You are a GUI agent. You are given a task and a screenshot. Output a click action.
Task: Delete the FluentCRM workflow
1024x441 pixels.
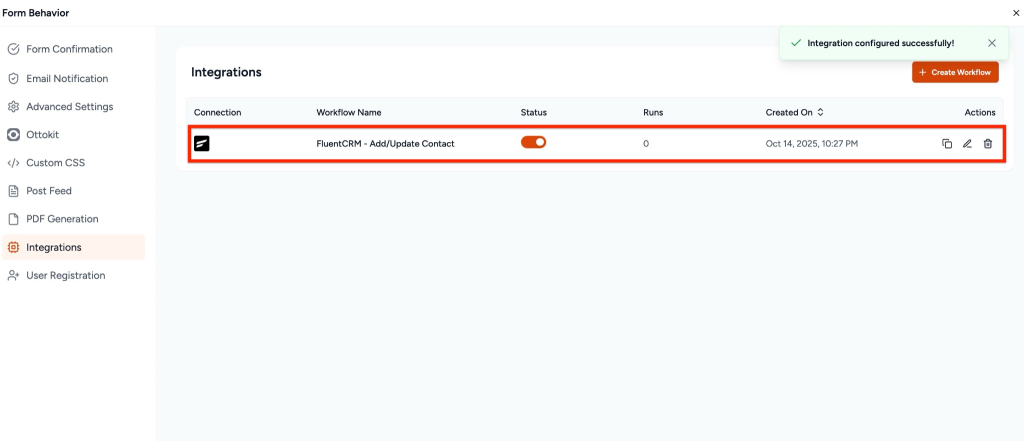point(987,144)
